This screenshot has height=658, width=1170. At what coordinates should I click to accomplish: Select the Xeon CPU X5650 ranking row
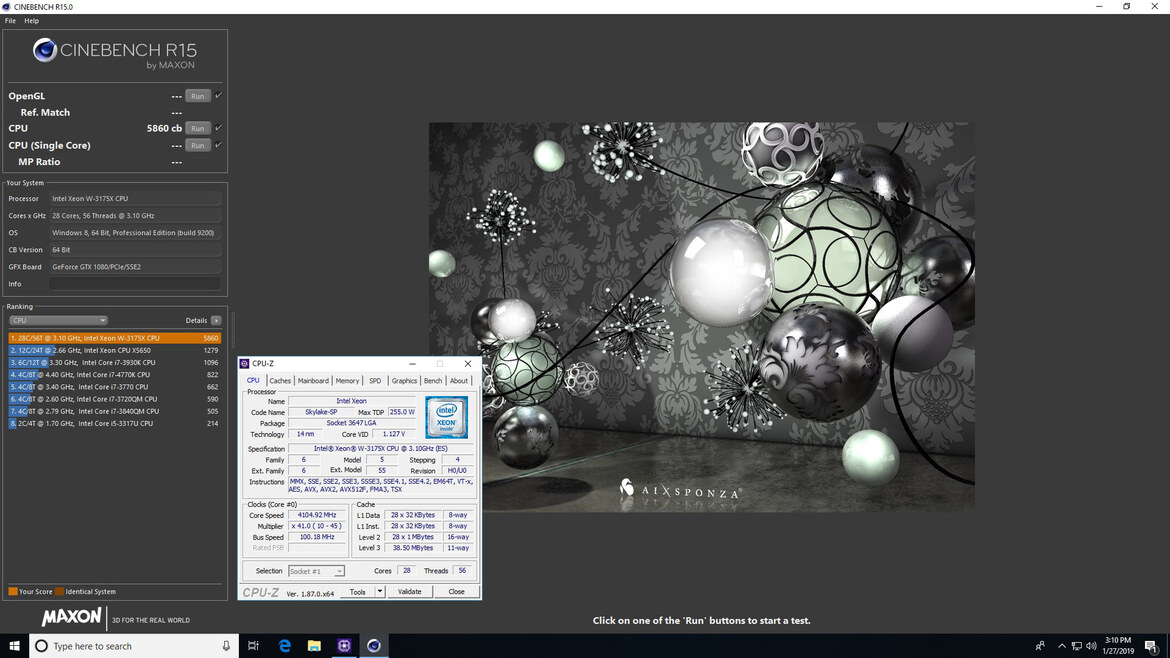[x=115, y=351]
